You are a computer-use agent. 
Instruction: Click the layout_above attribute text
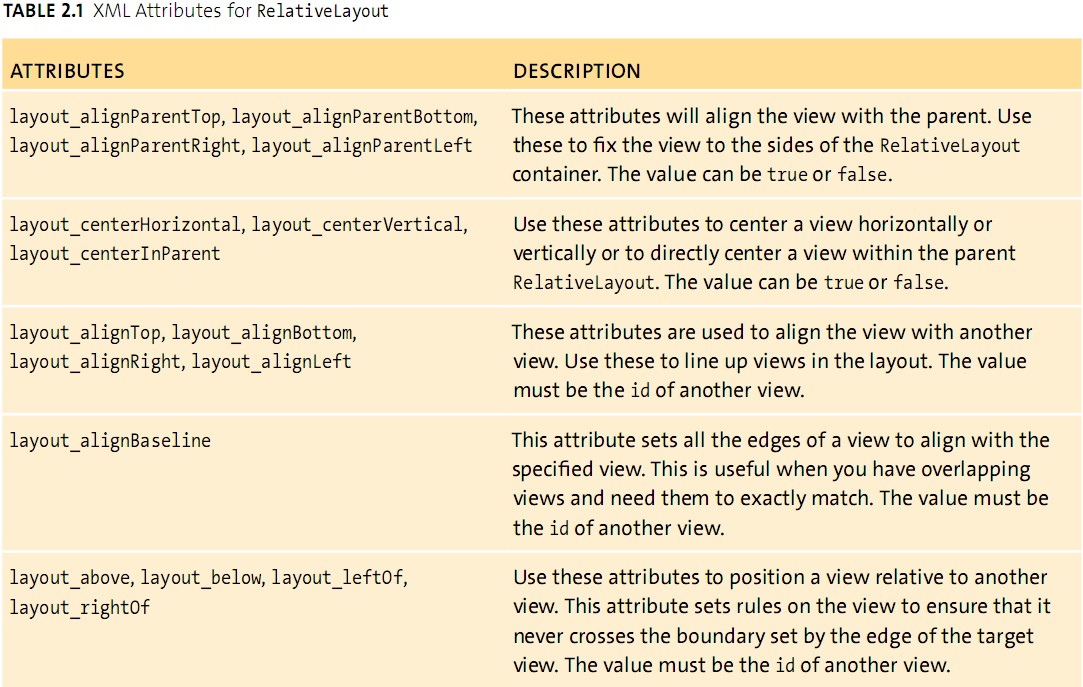click(70, 577)
